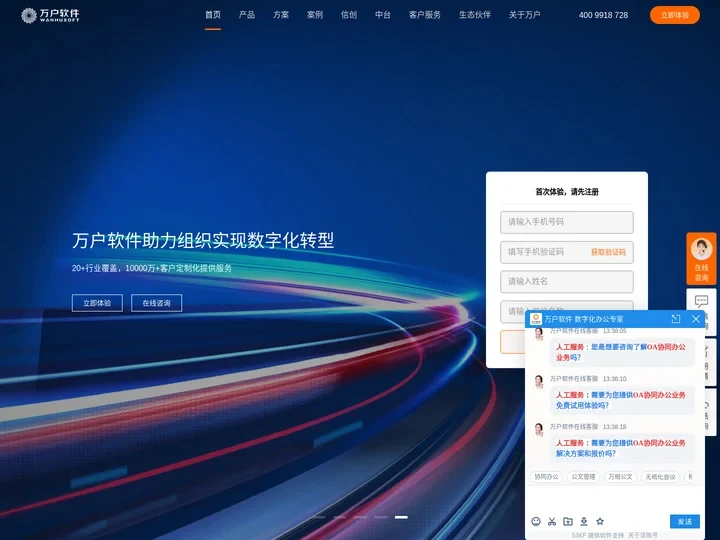The height and width of the screenshot is (540, 720).
Task: Open the emoji picker in chat
Action: click(x=536, y=521)
